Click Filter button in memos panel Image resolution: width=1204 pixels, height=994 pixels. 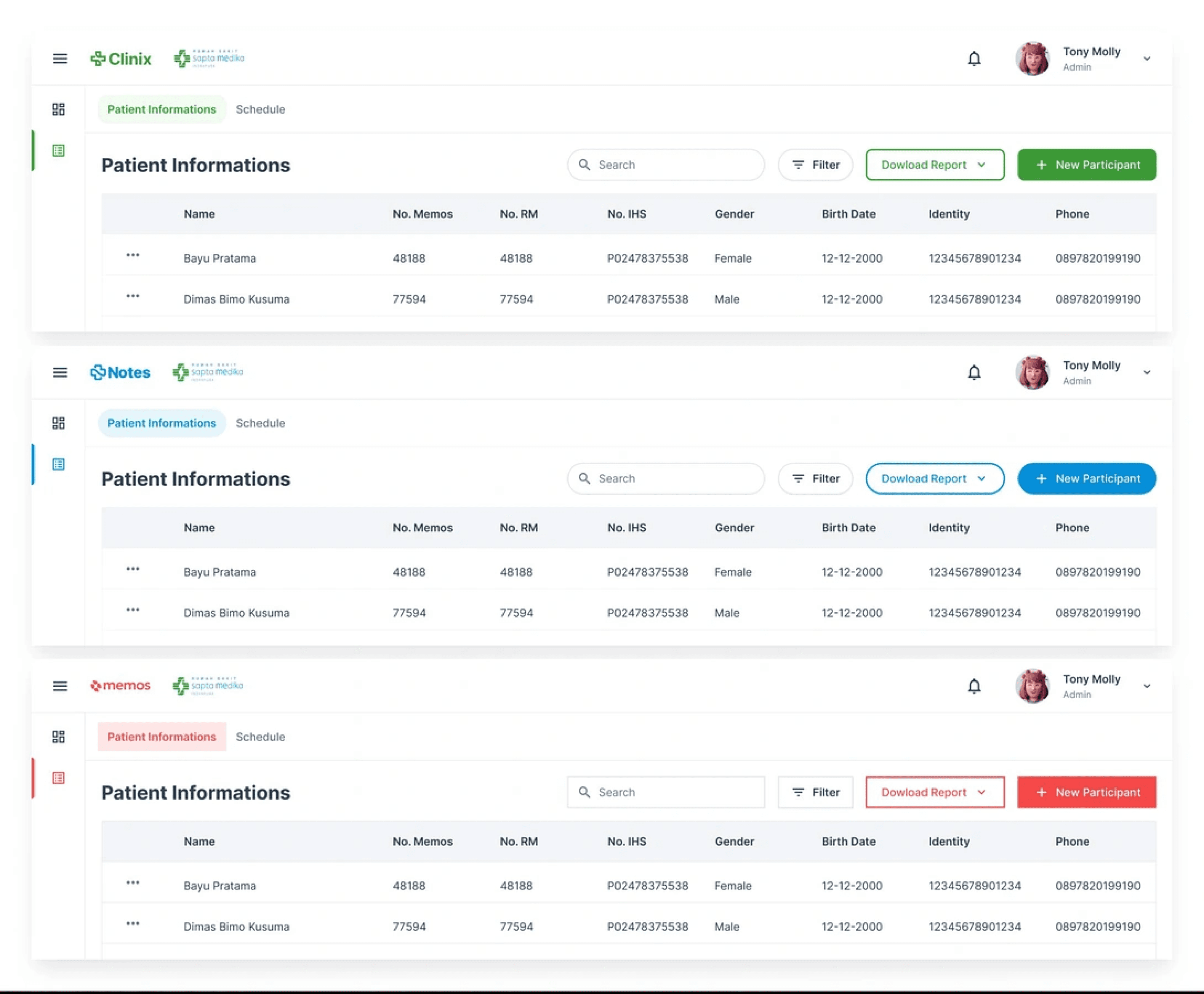[815, 792]
